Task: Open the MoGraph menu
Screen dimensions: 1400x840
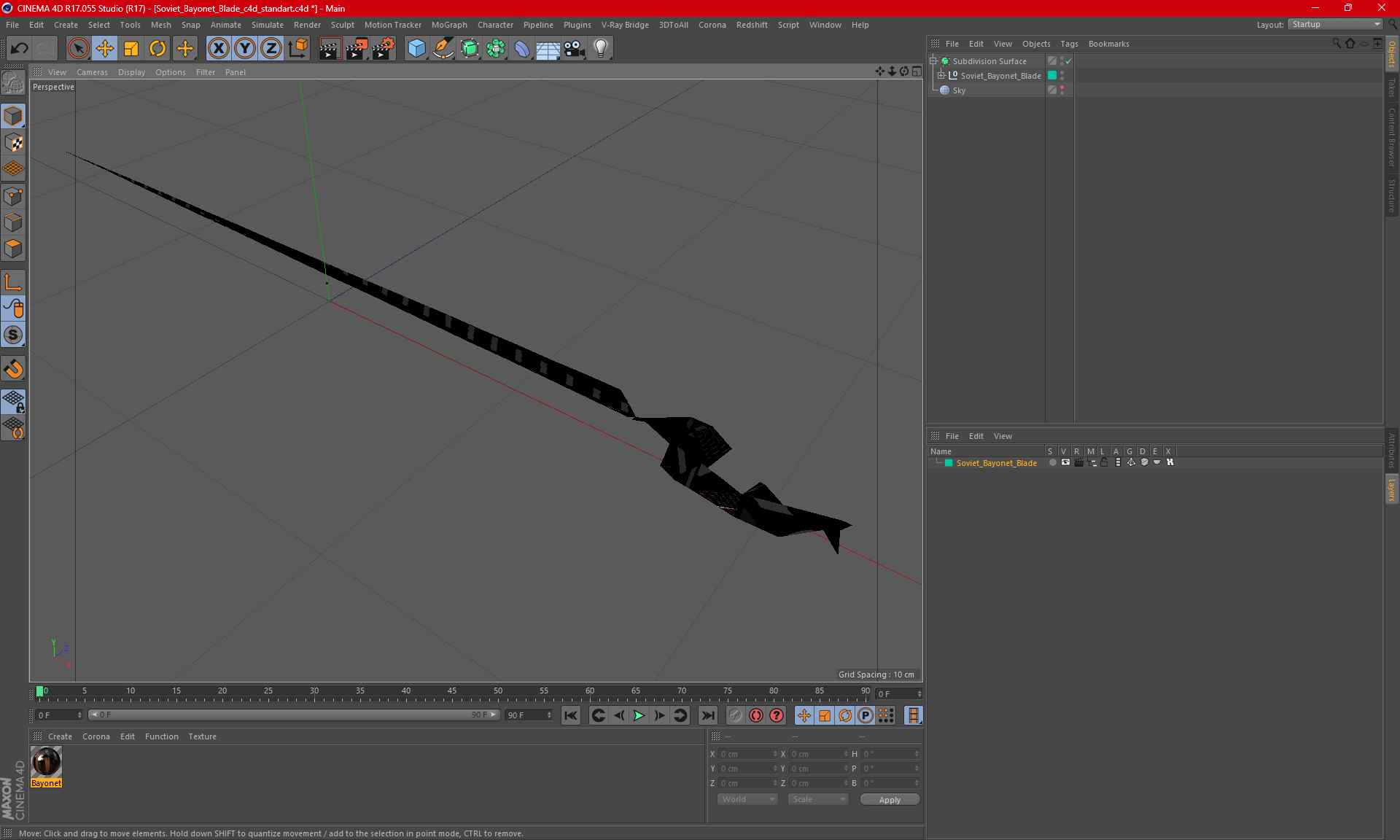Action: pyautogui.click(x=448, y=25)
